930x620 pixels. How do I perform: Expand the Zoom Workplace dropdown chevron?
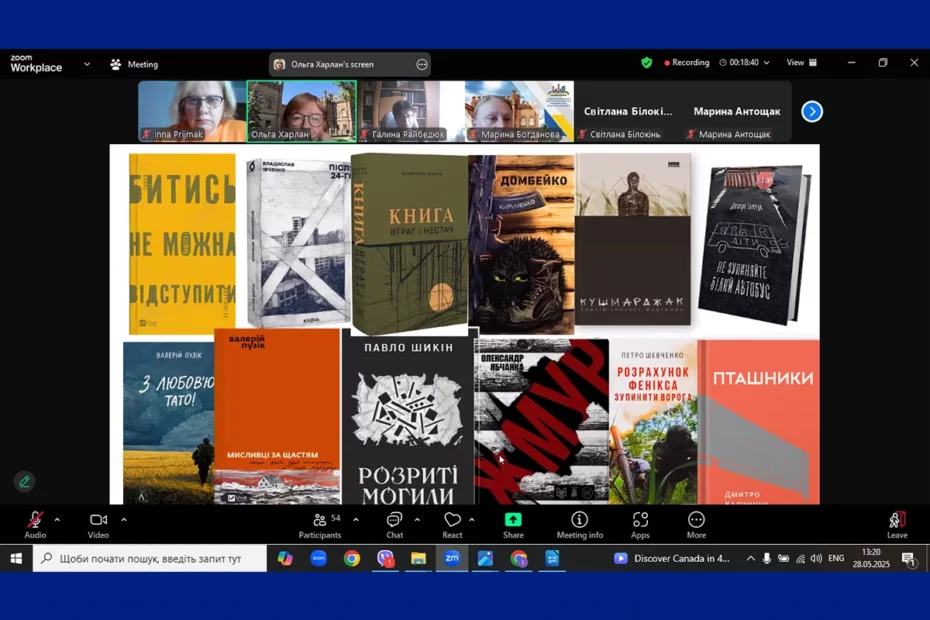point(87,64)
